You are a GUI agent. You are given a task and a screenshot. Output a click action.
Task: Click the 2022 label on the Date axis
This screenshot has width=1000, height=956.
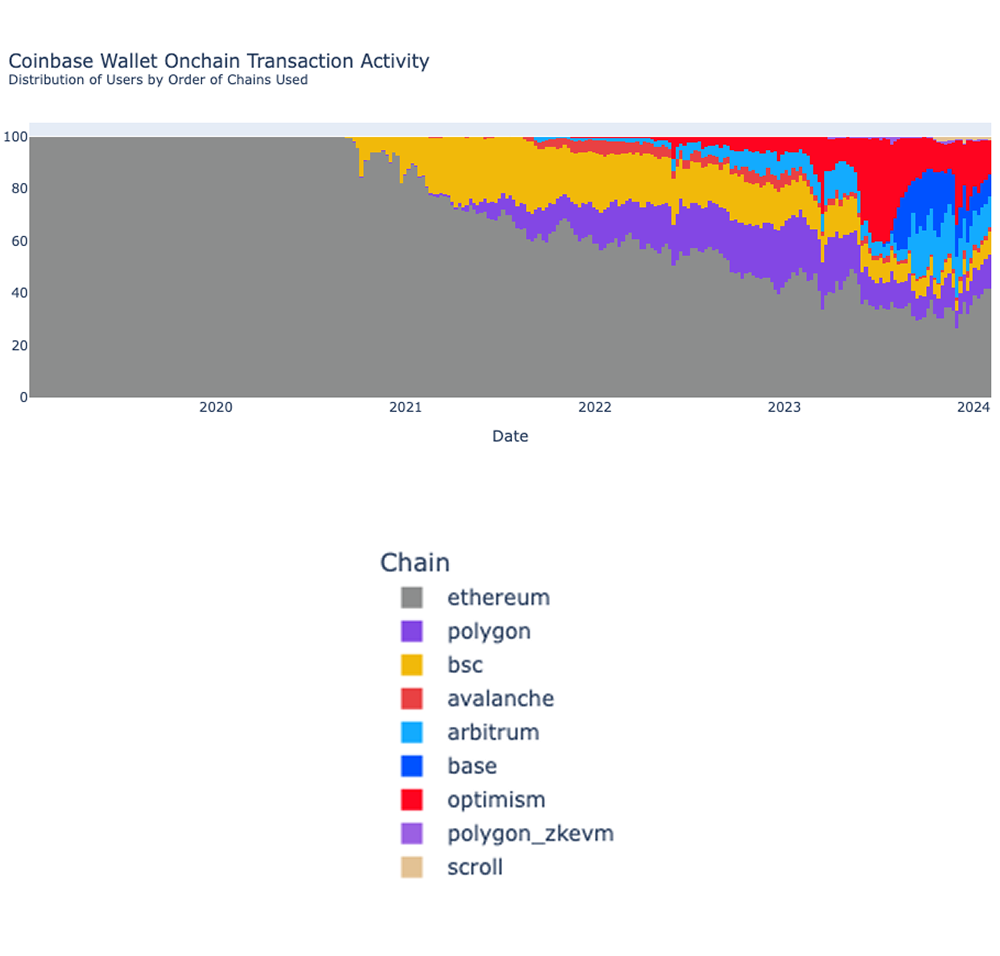pos(595,407)
